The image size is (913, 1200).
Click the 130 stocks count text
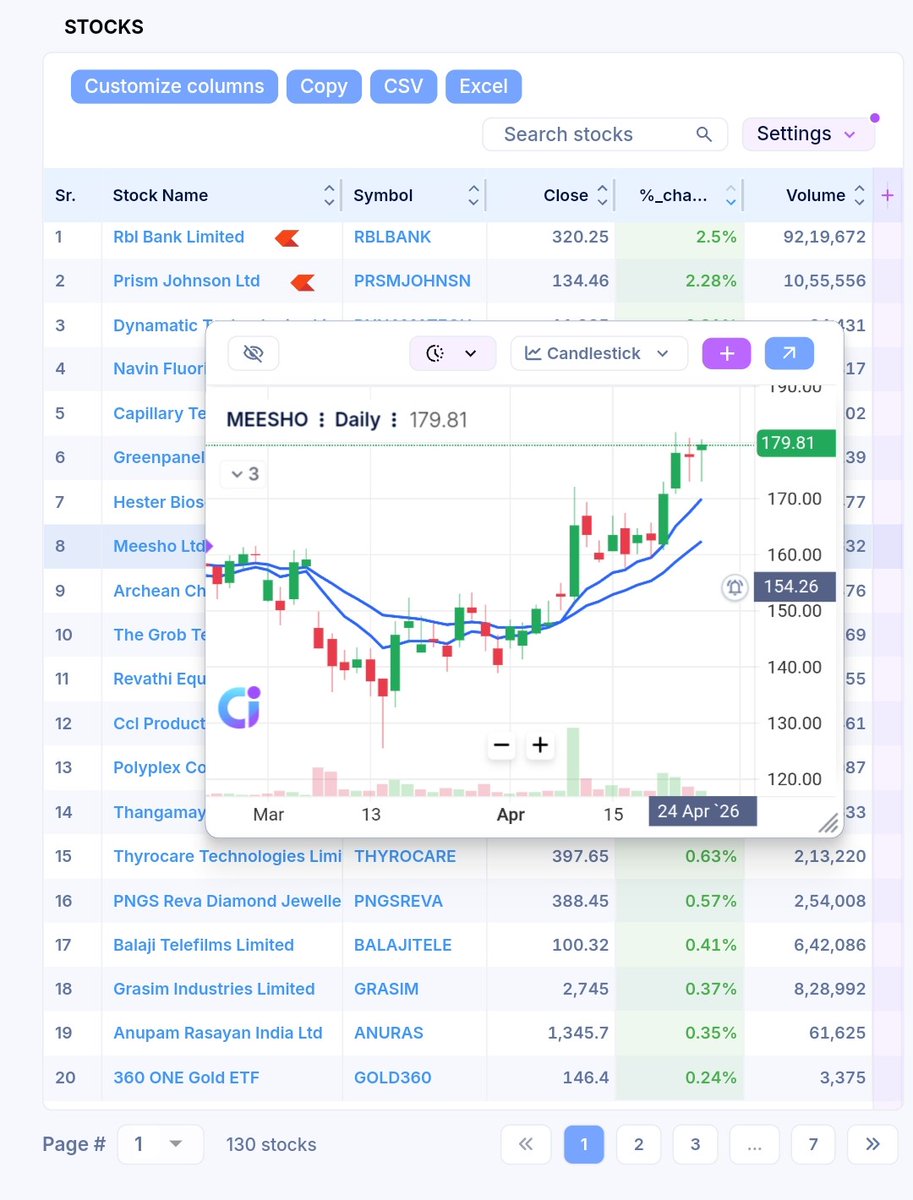[x=271, y=1144]
